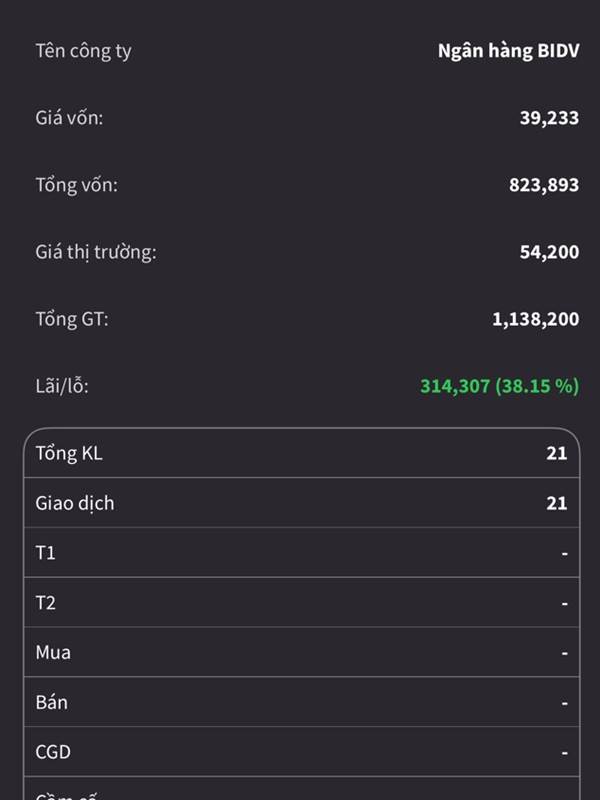The width and height of the screenshot is (600, 800).
Task: Select the Tổng KL row
Action: (300, 453)
